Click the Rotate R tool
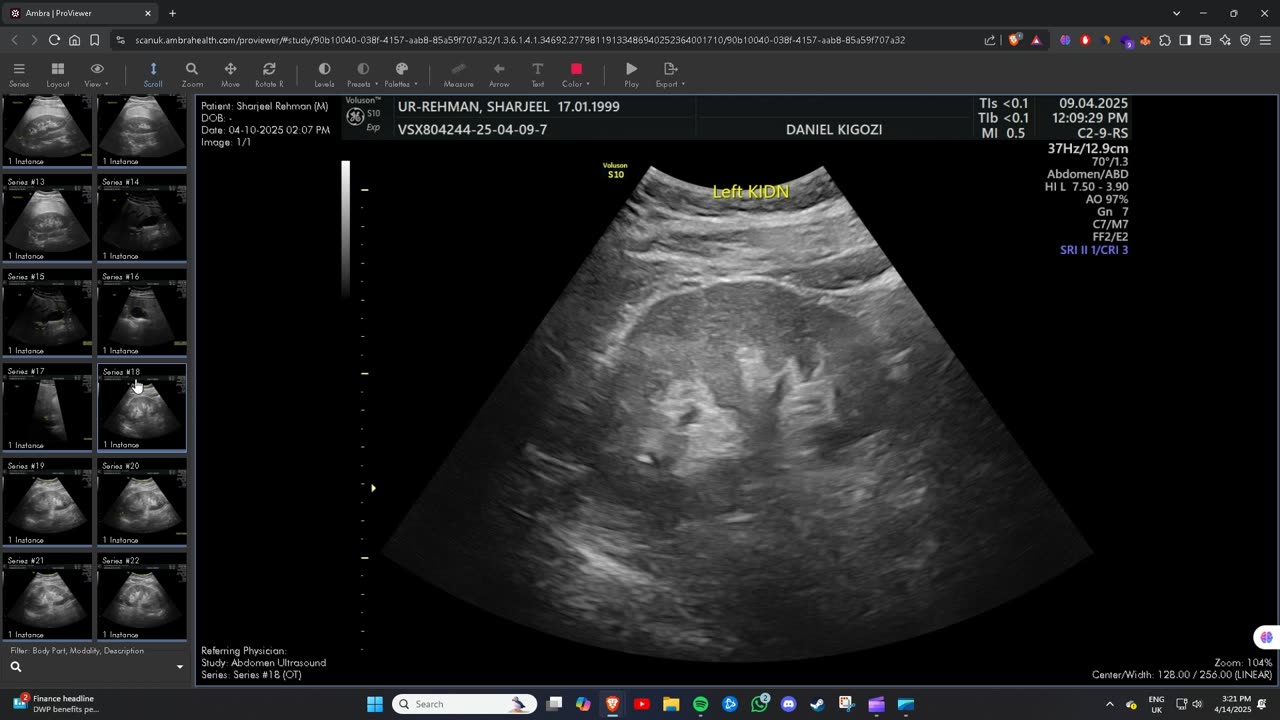Viewport: 1280px width, 720px height. 269,74
